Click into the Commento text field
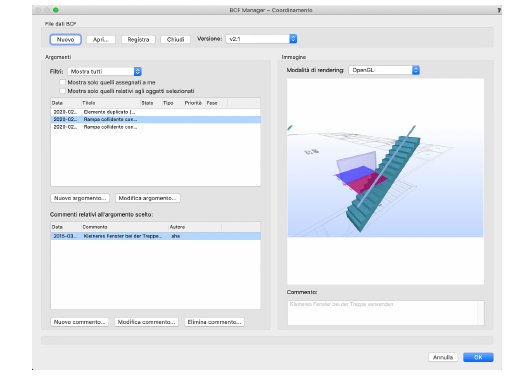528x383 pixels. [385, 313]
